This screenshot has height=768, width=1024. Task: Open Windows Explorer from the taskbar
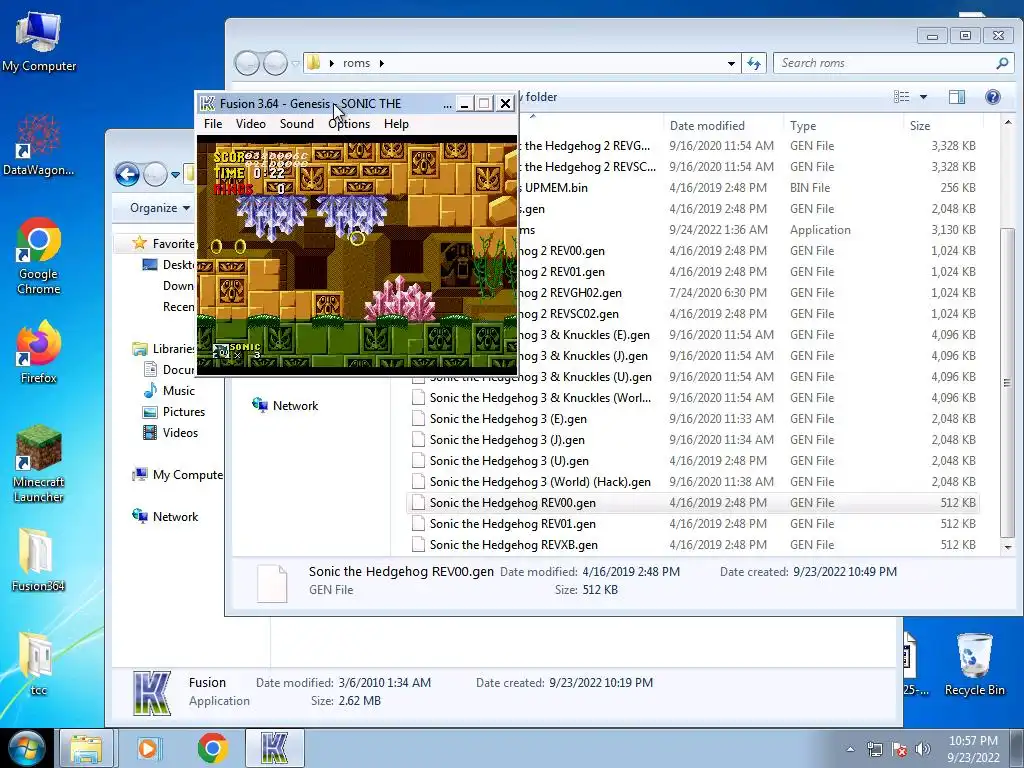click(86, 748)
